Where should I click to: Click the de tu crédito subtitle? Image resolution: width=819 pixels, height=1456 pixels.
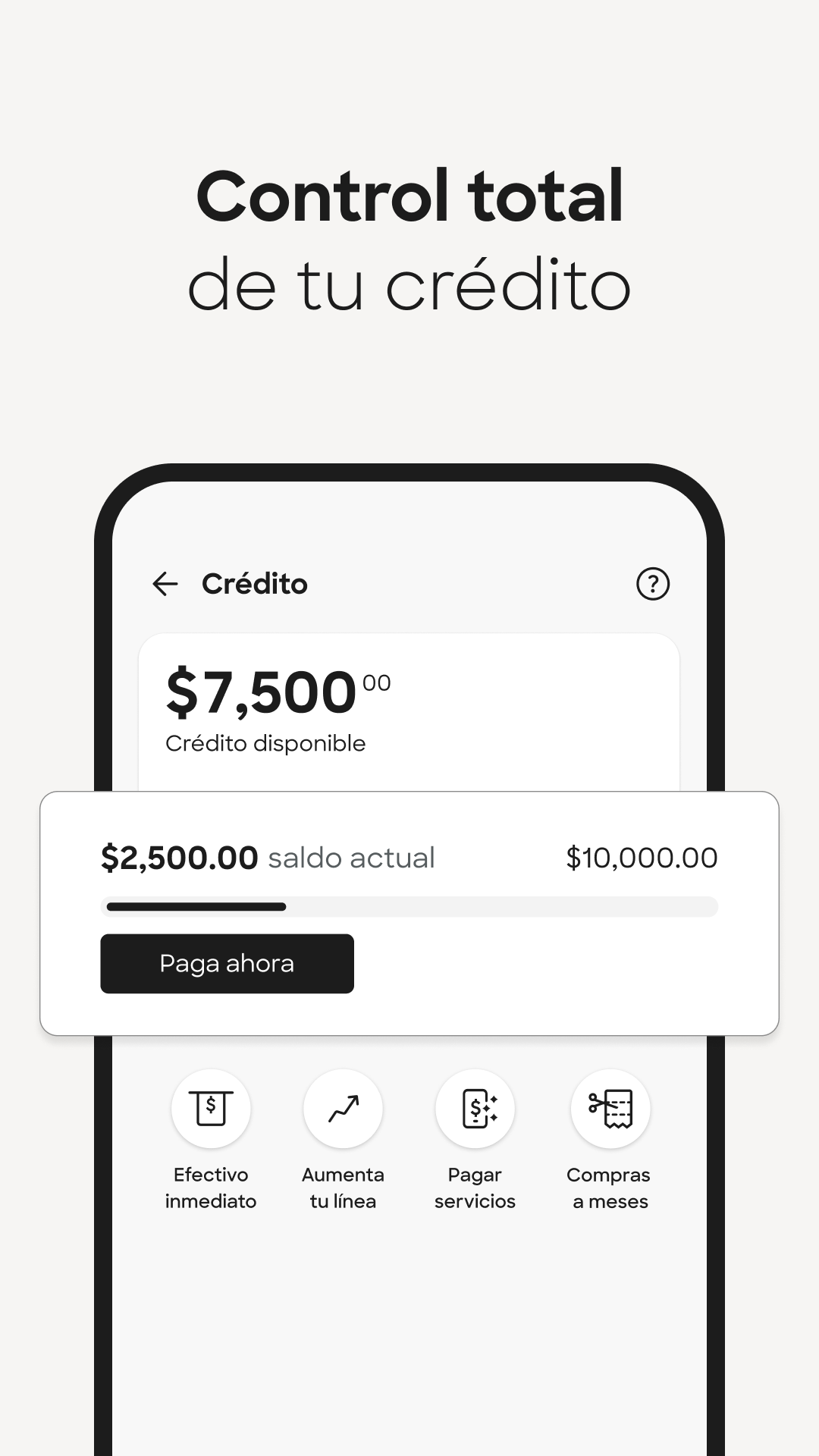point(409,287)
